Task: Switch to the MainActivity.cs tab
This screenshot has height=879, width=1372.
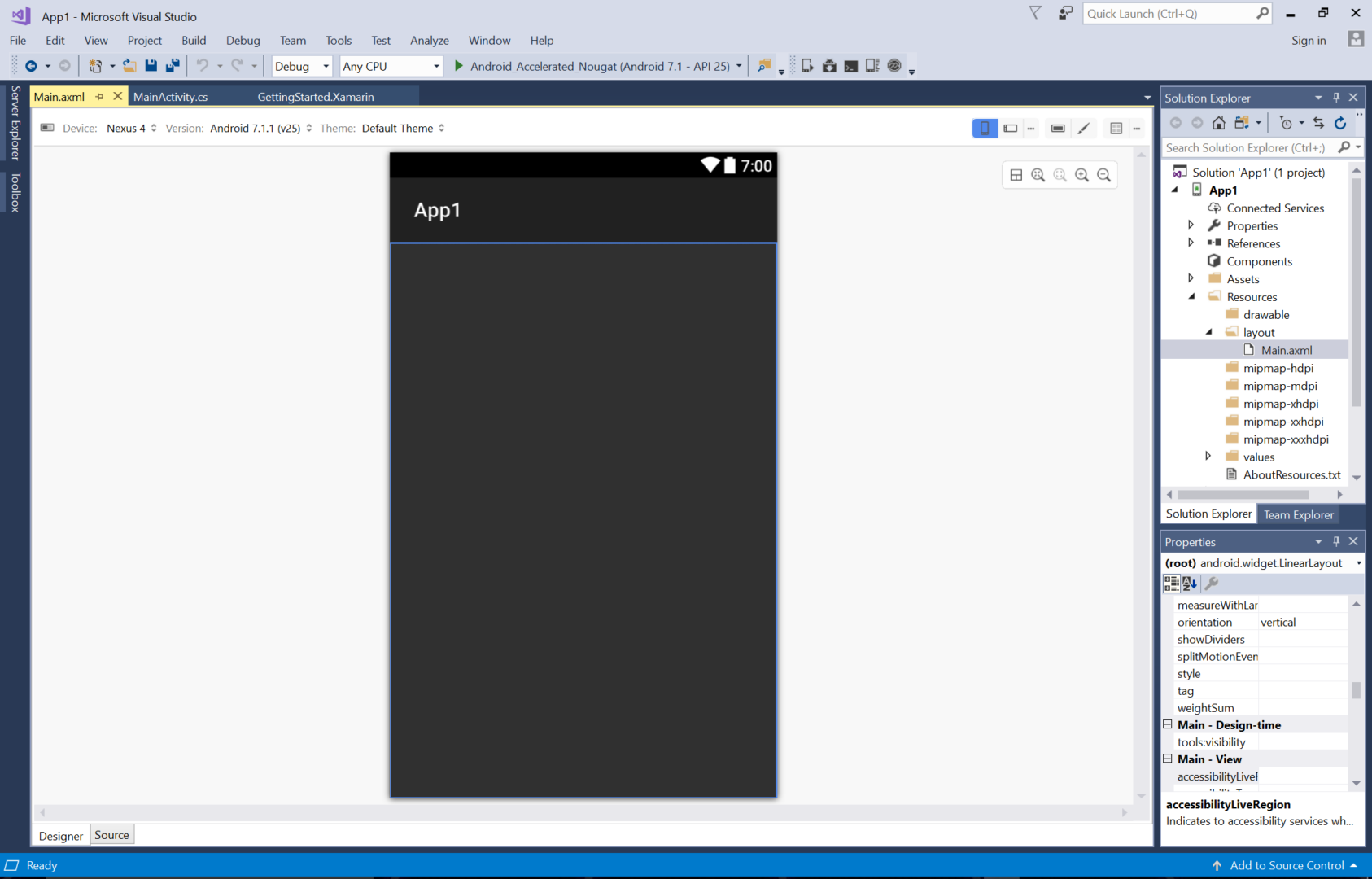Action: point(171,96)
